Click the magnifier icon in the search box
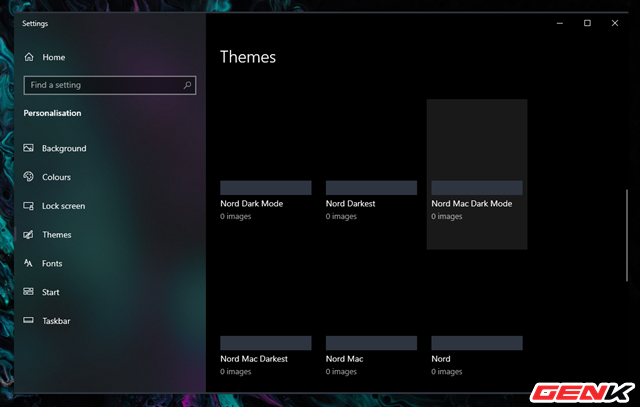The height and width of the screenshot is (407, 640). [187, 86]
